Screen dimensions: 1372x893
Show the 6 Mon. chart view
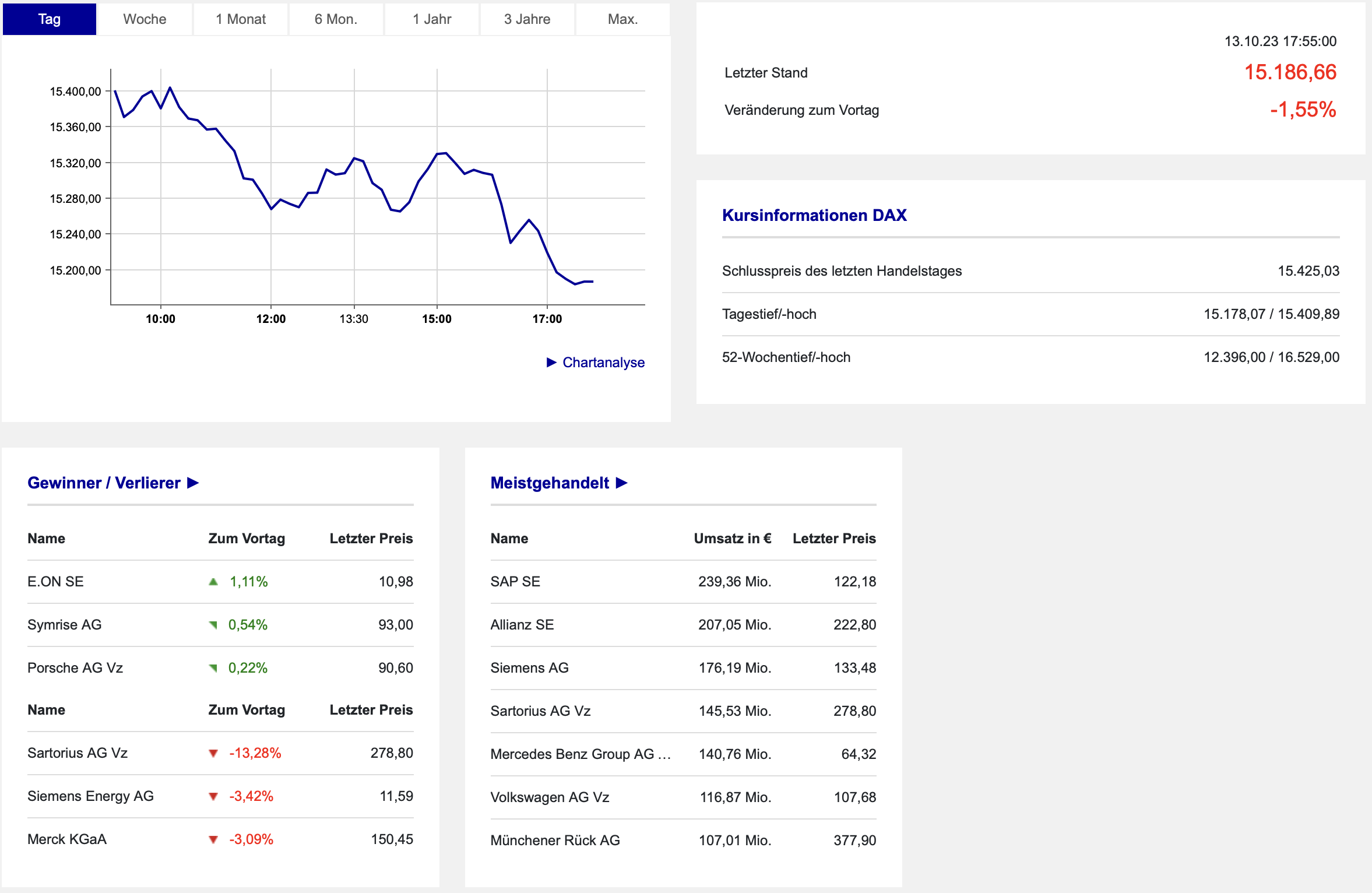click(x=336, y=19)
